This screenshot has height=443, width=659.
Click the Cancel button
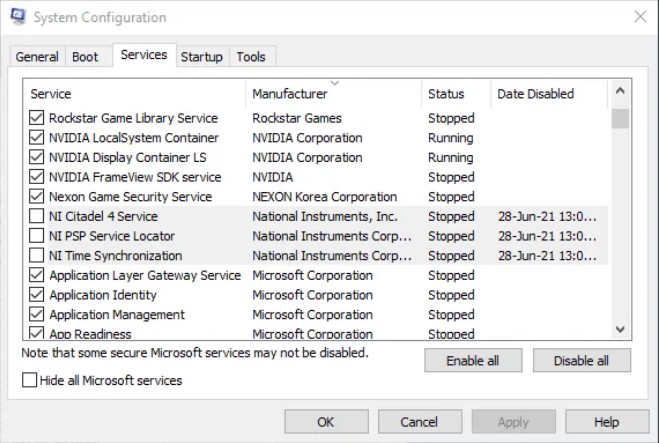coord(419,422)
